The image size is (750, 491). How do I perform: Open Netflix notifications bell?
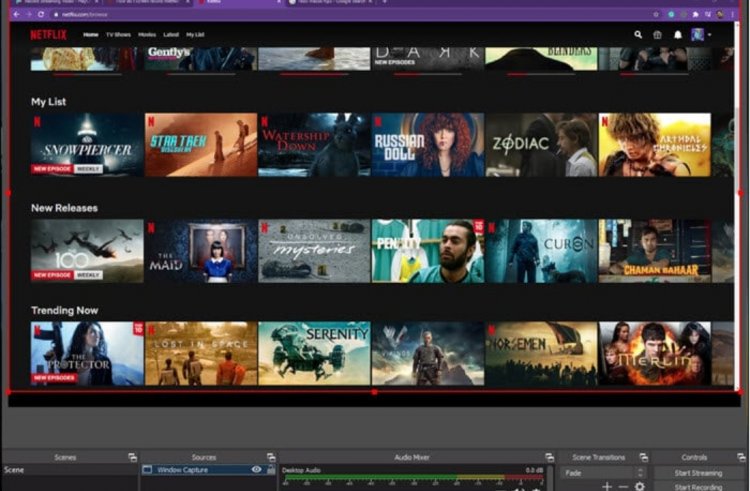pyautogui.click(x=678, y=34)
